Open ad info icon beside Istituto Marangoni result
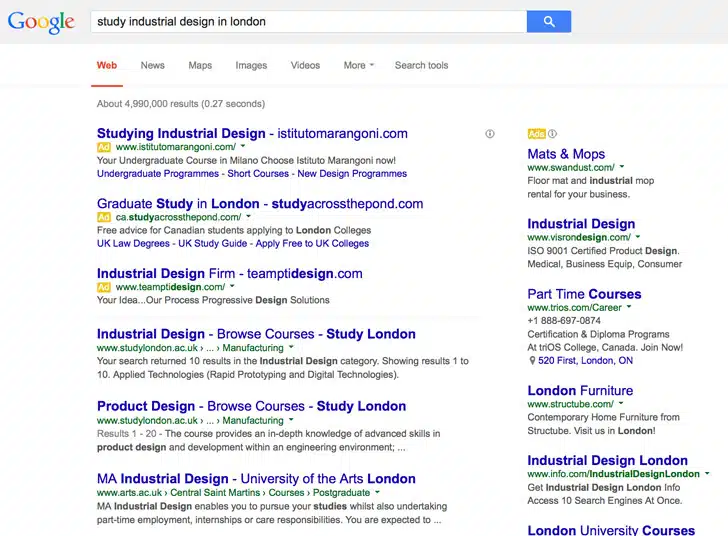Viewport: 728px width, 536px height. pos(490,134)
